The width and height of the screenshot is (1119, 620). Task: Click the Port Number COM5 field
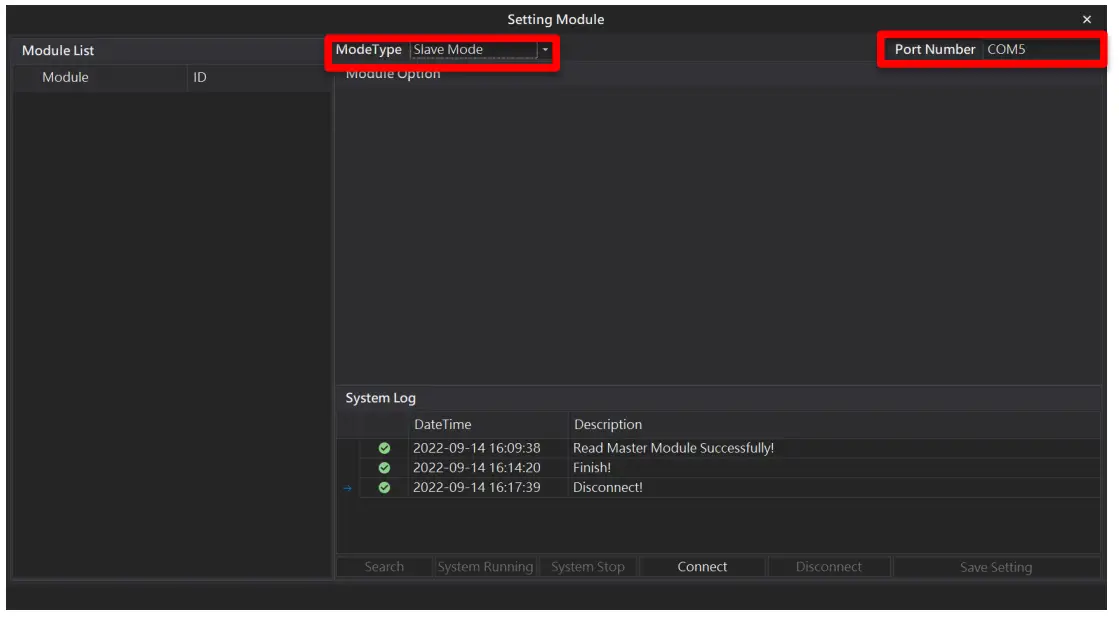point(1041,49)
